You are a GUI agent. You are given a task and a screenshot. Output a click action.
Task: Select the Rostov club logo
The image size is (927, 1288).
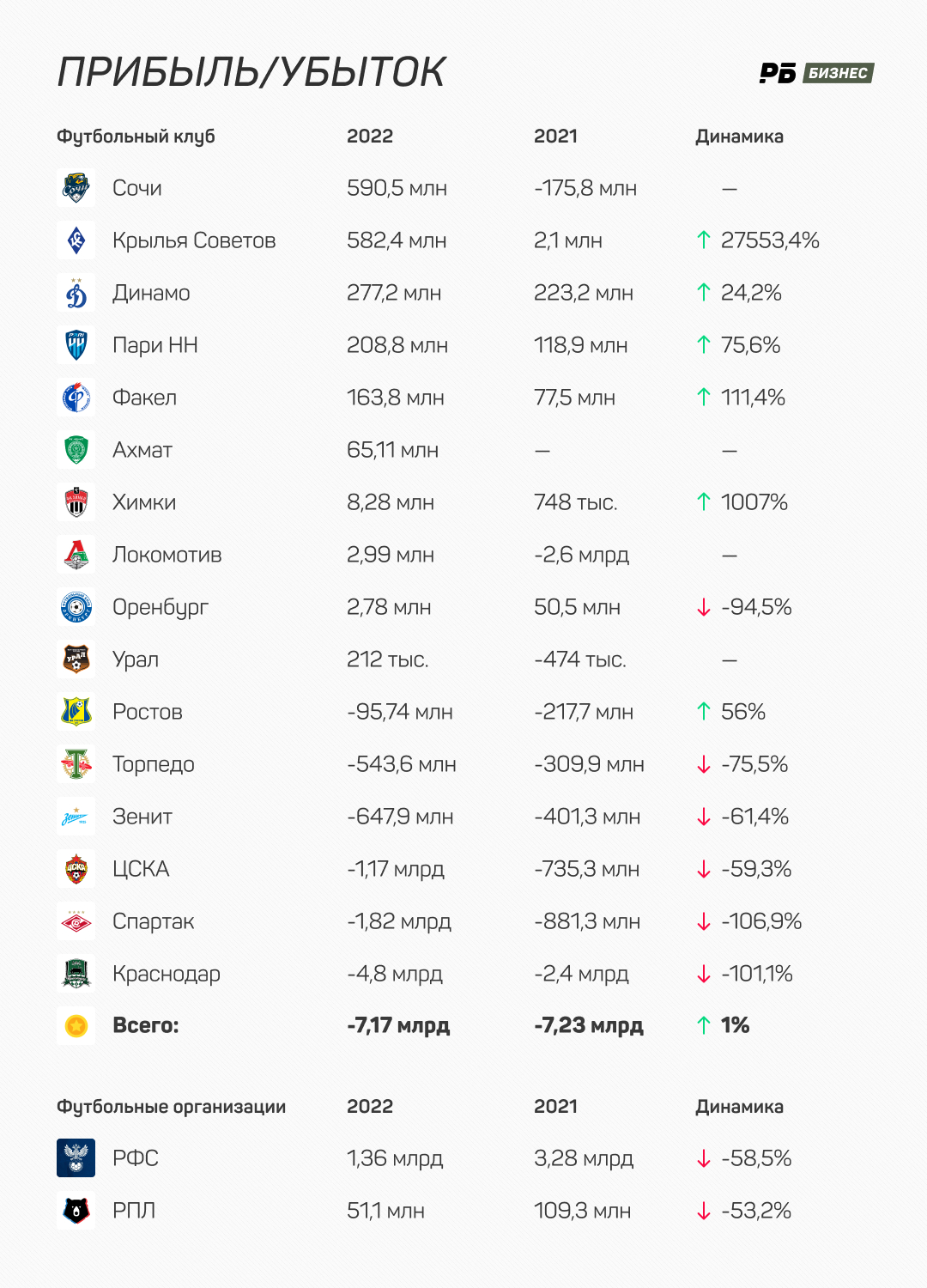pyautogui.click(x=76, y=712)
